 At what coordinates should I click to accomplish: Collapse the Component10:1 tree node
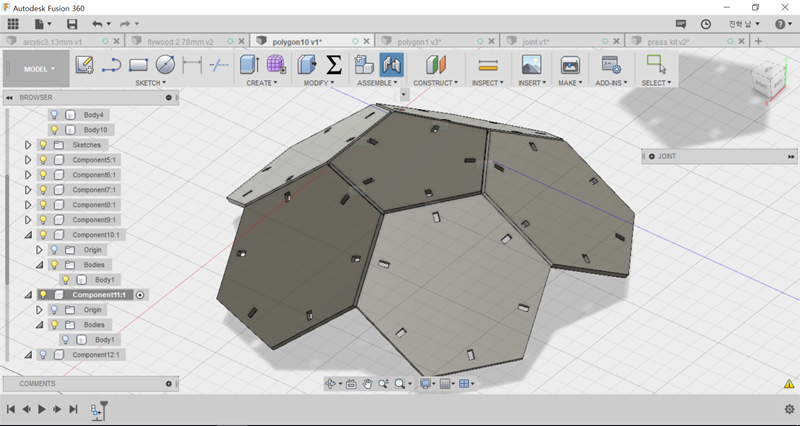point(28,235)
